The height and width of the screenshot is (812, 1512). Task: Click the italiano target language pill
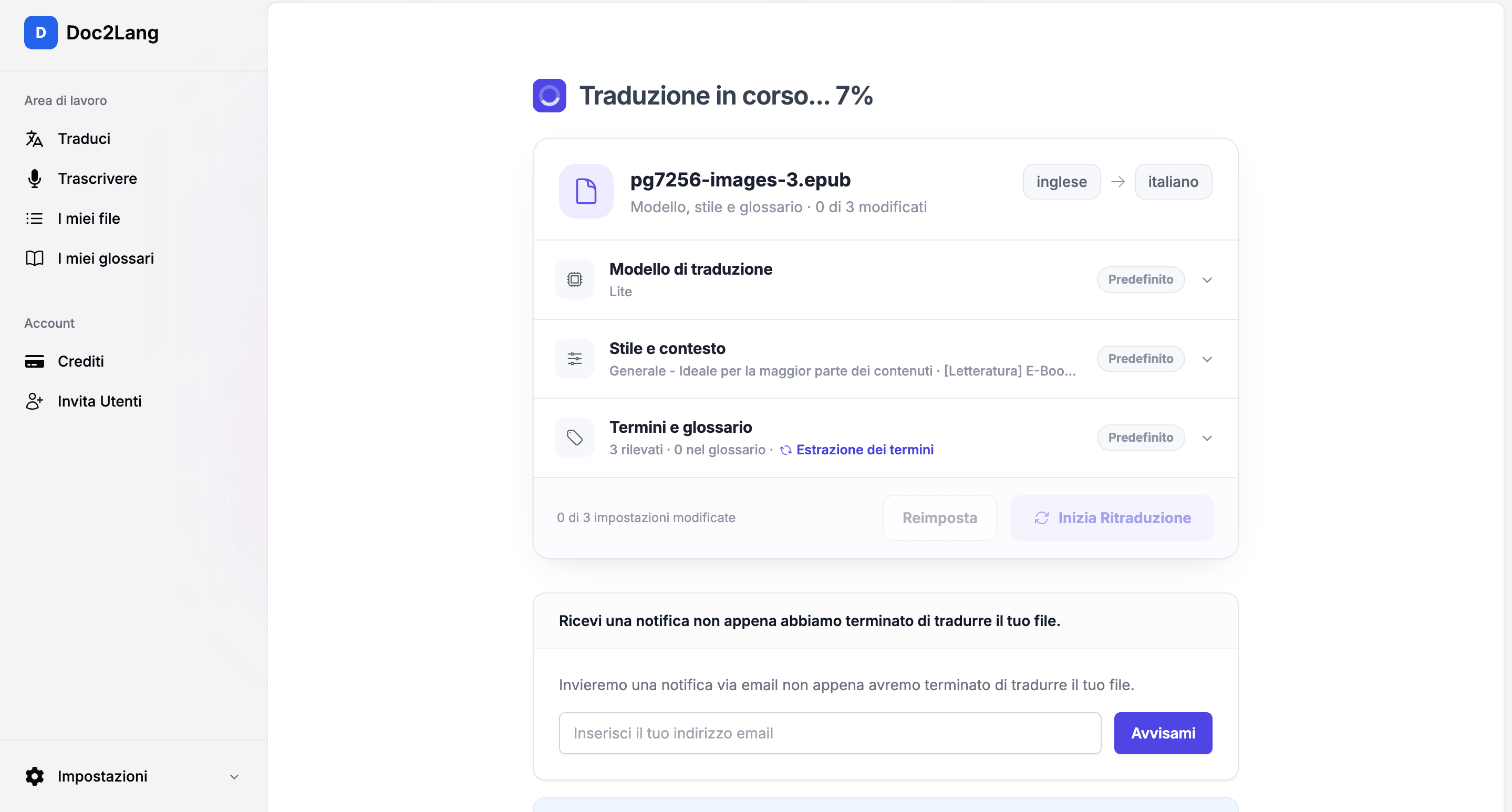pyautogui.click(x=1173, y=182)
